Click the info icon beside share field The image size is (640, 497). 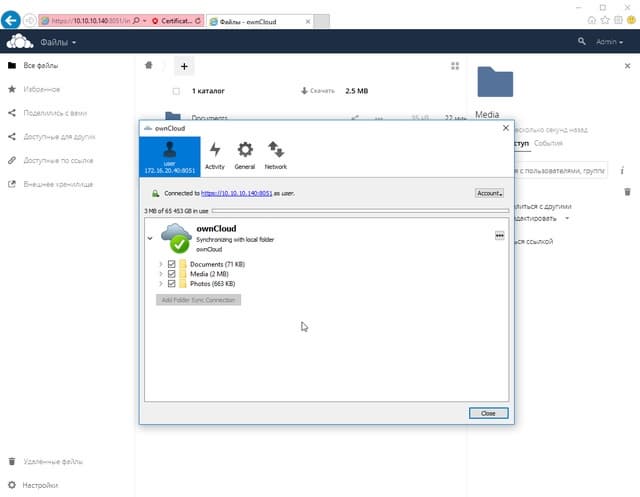point(622,171)
